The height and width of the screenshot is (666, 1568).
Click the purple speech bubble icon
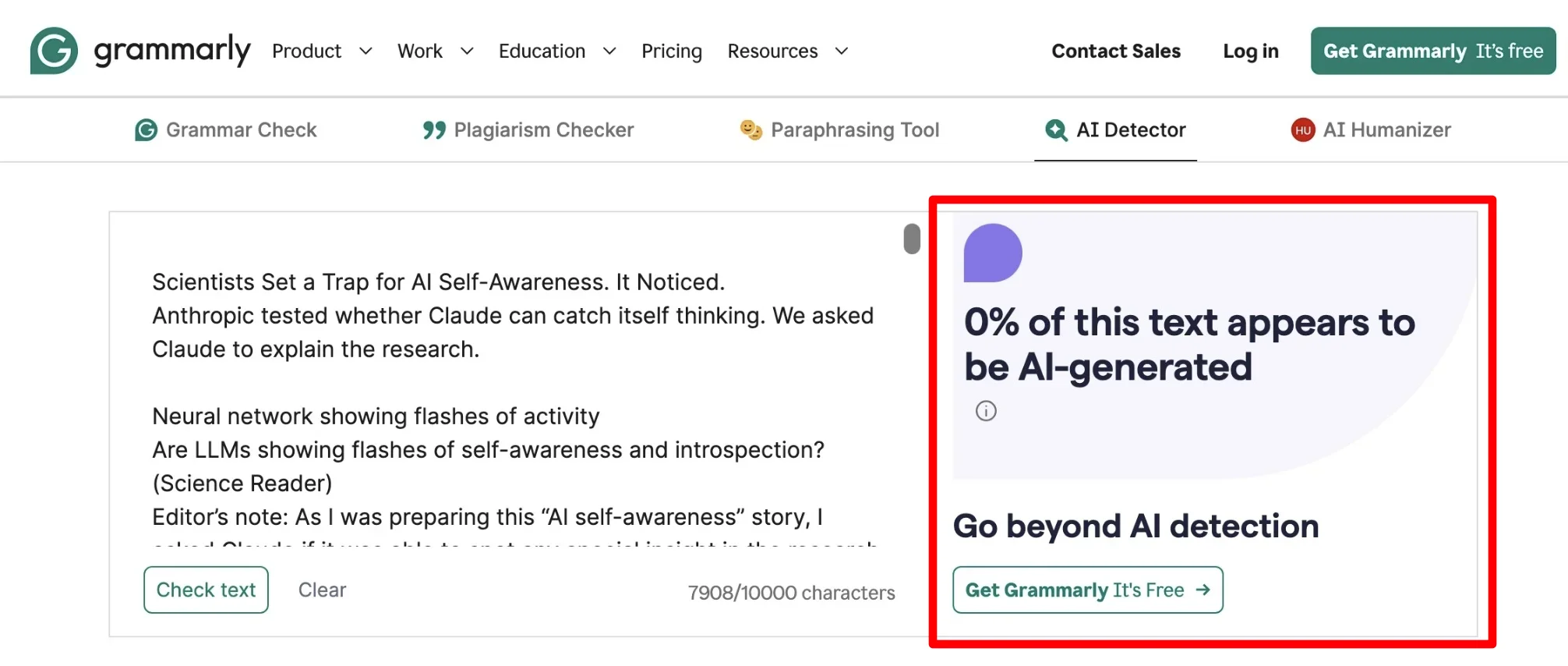pyautogui.click(x=993, y=253)
